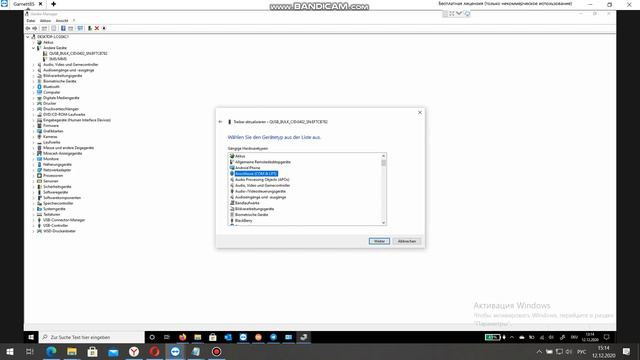The image size is (640, 360).
Task: Click the Yandex browser icon in local taskbar
Action: click(x=134, y=351)
